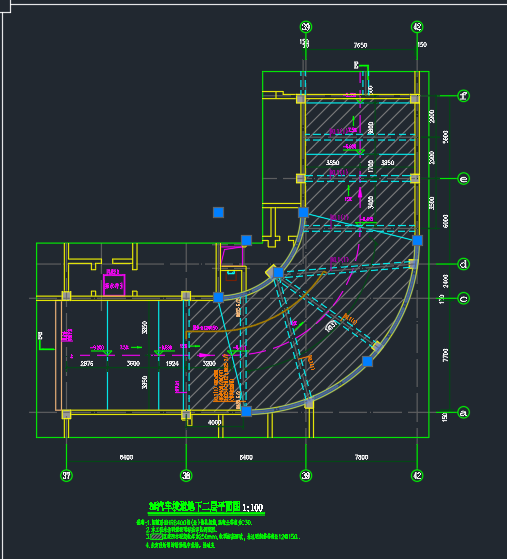507x559 pixels.
Task: Click the top axis bubble labeled 39
Action: pos(306,27)
